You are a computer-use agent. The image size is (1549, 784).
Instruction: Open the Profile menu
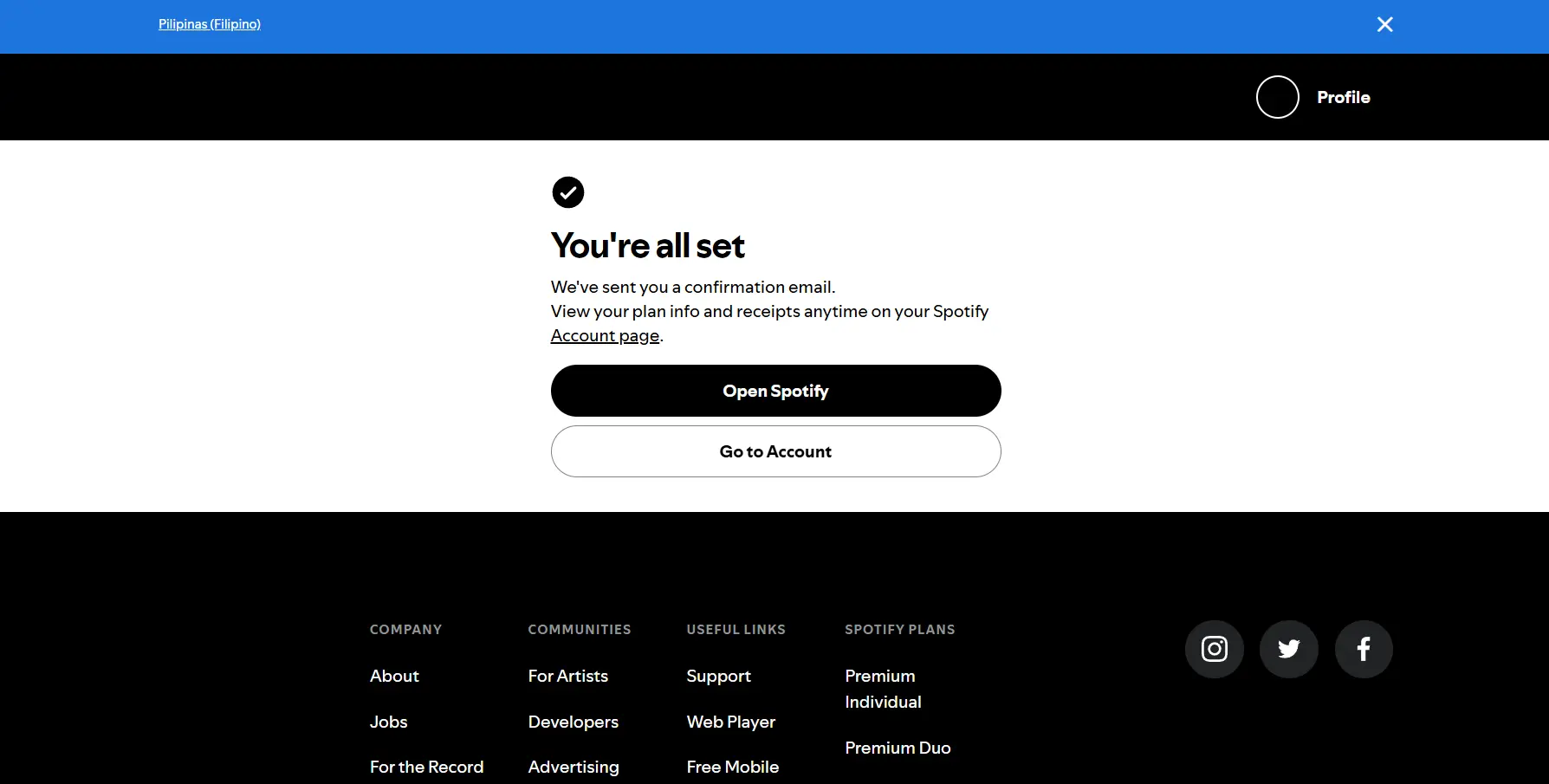1343,97
